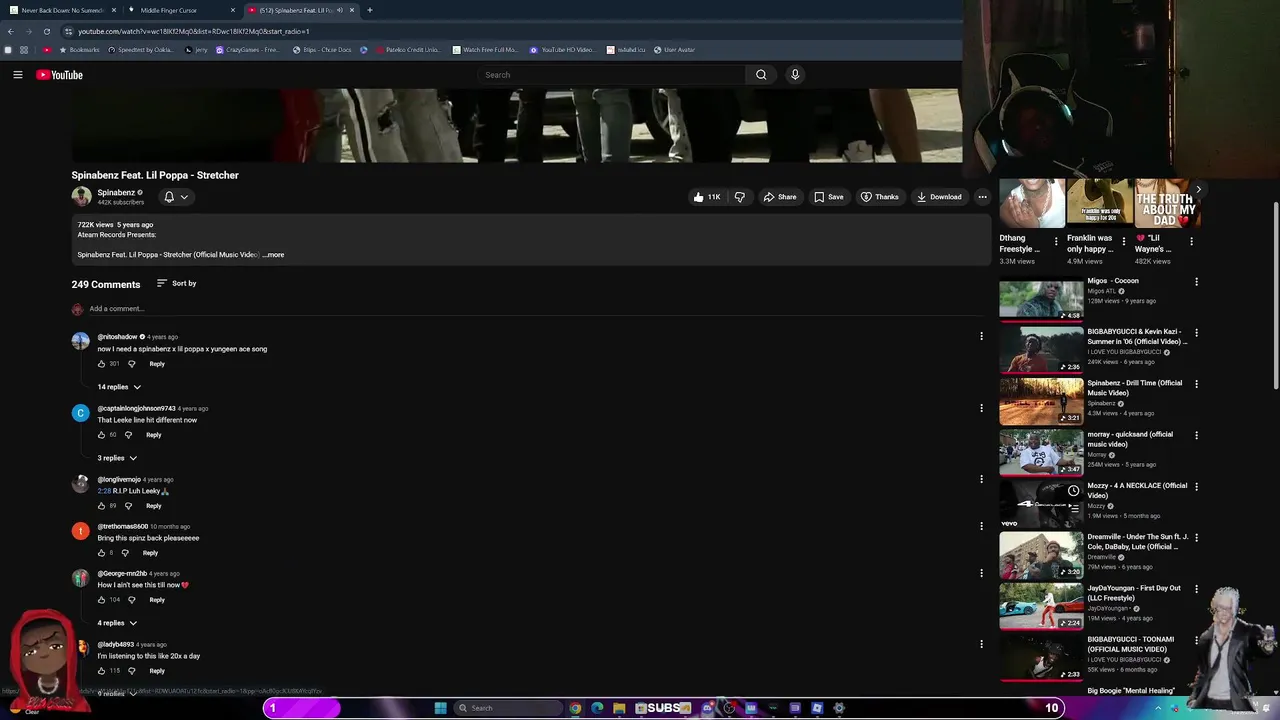This screenshot has width=1280, height=720.
Task: Reload the page
Action: pos(46,31)
